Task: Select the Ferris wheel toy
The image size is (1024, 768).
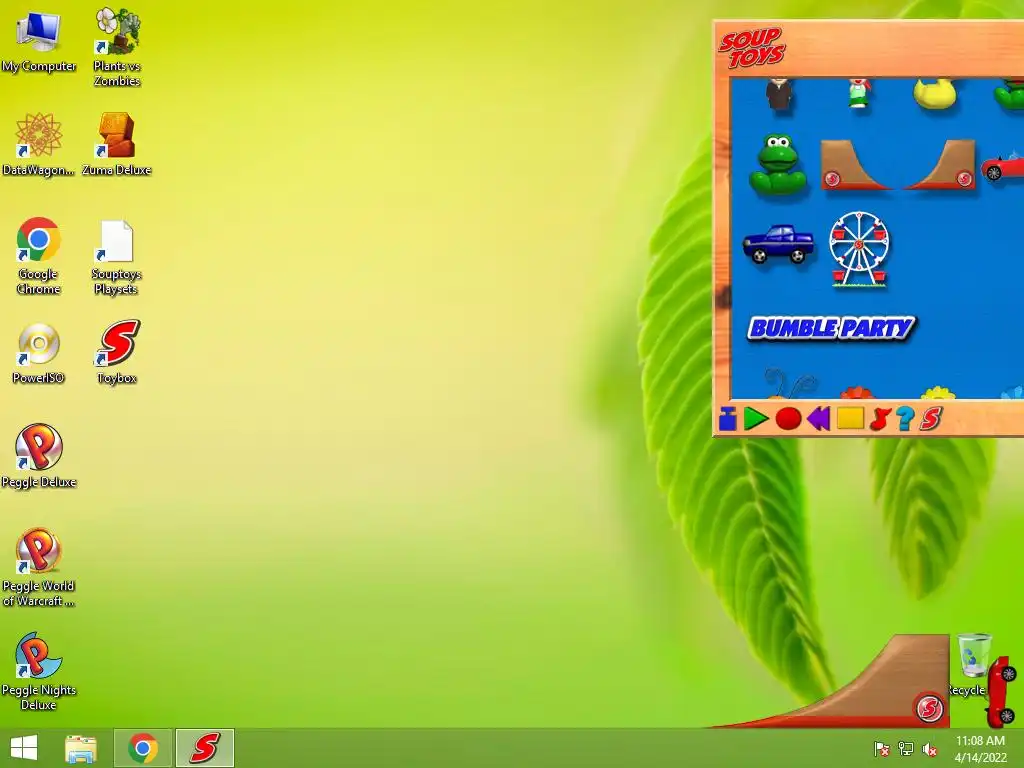Action: (x=859, y=249)
